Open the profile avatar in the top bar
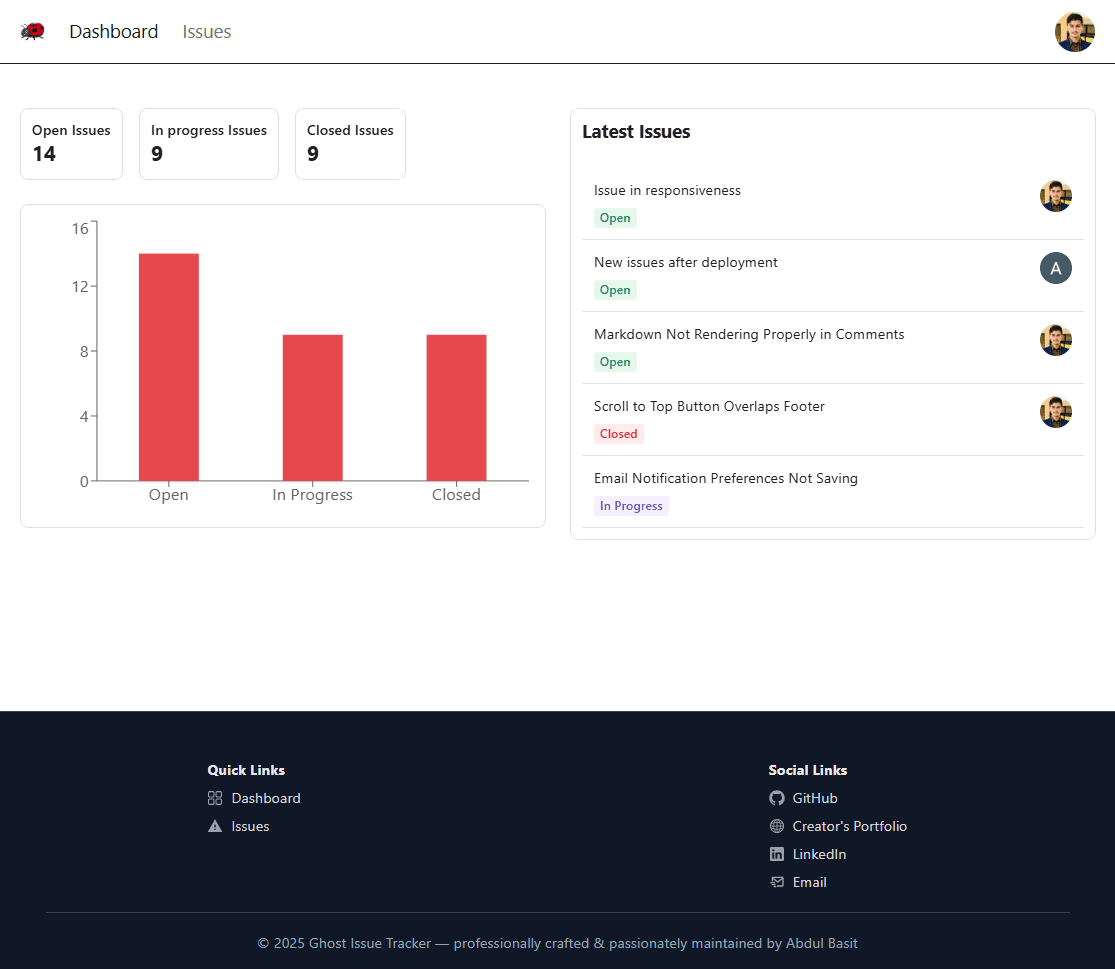The image size is (1115, 969). (1074, 31)
